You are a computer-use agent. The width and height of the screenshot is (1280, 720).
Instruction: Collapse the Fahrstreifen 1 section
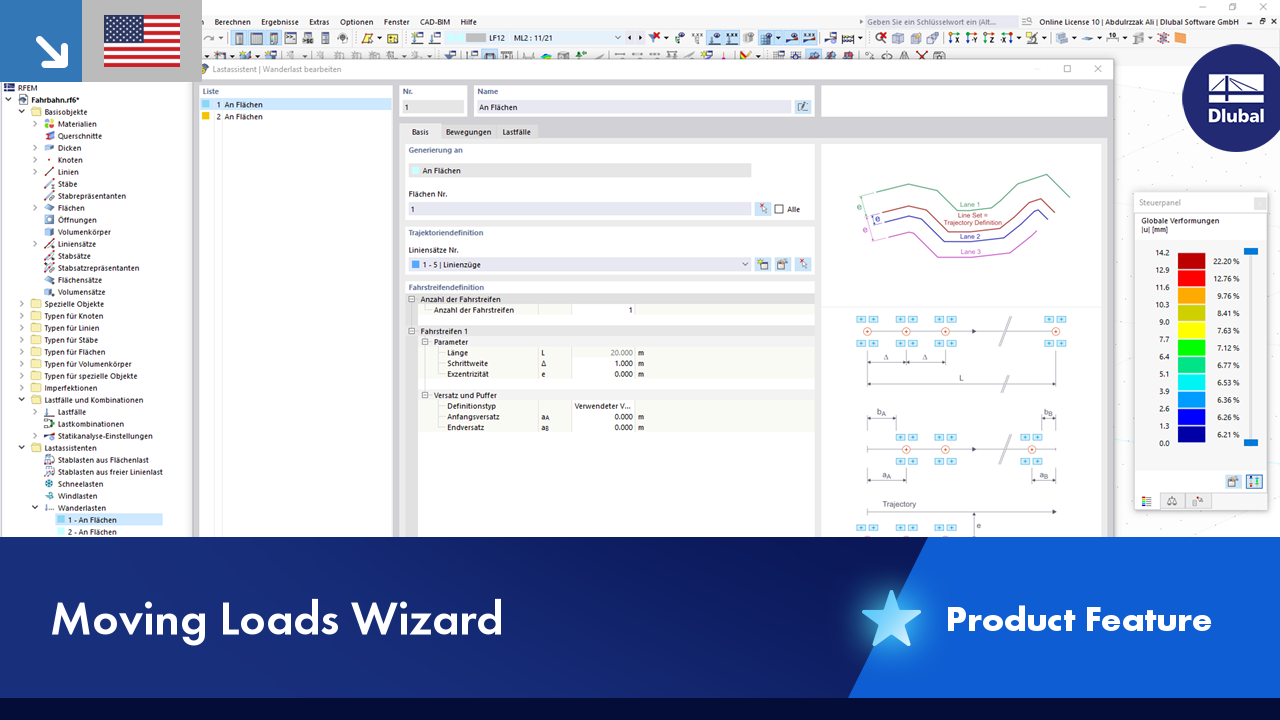point(410,331)
